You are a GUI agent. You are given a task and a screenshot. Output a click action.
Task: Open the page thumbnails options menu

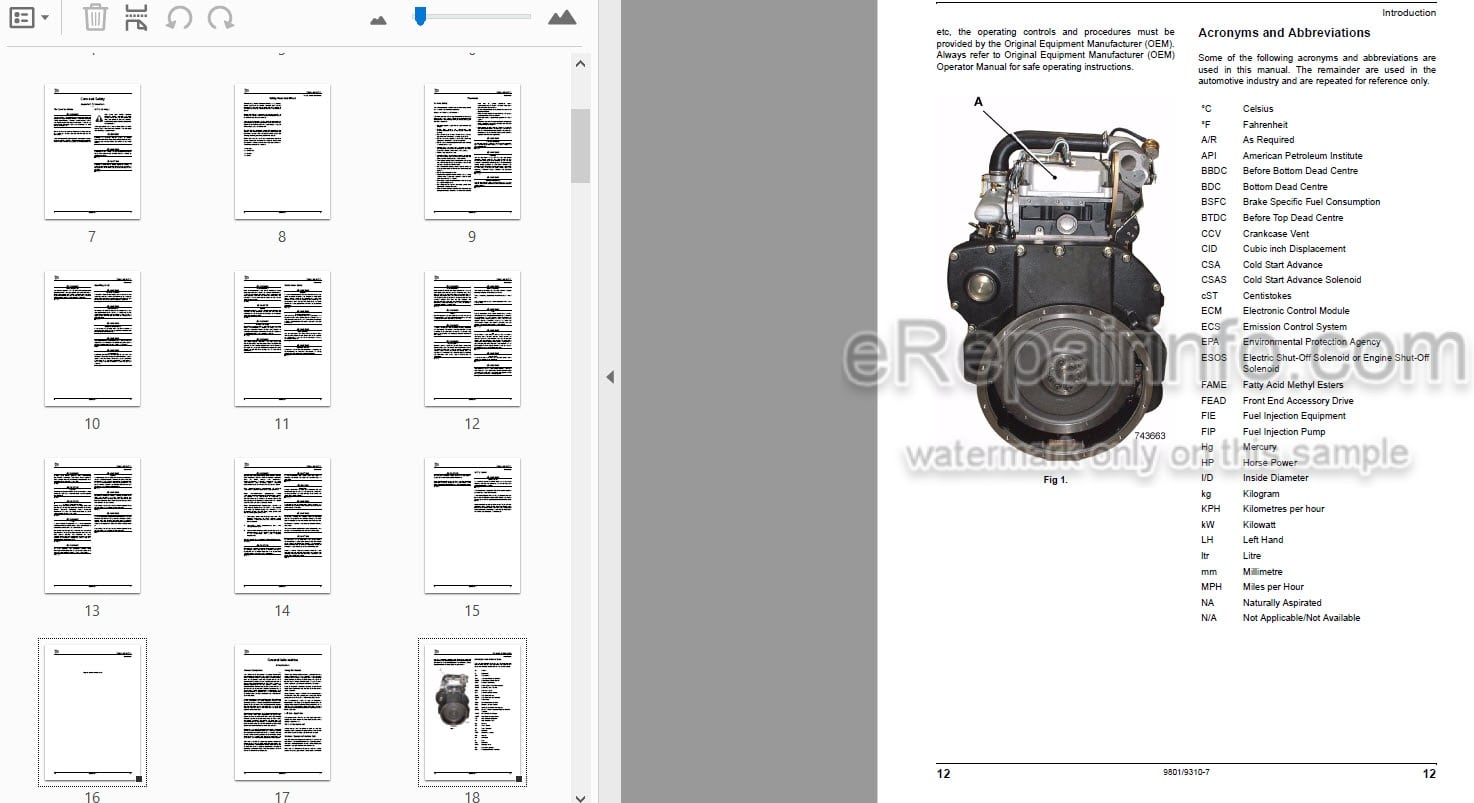tap(28, 17)
